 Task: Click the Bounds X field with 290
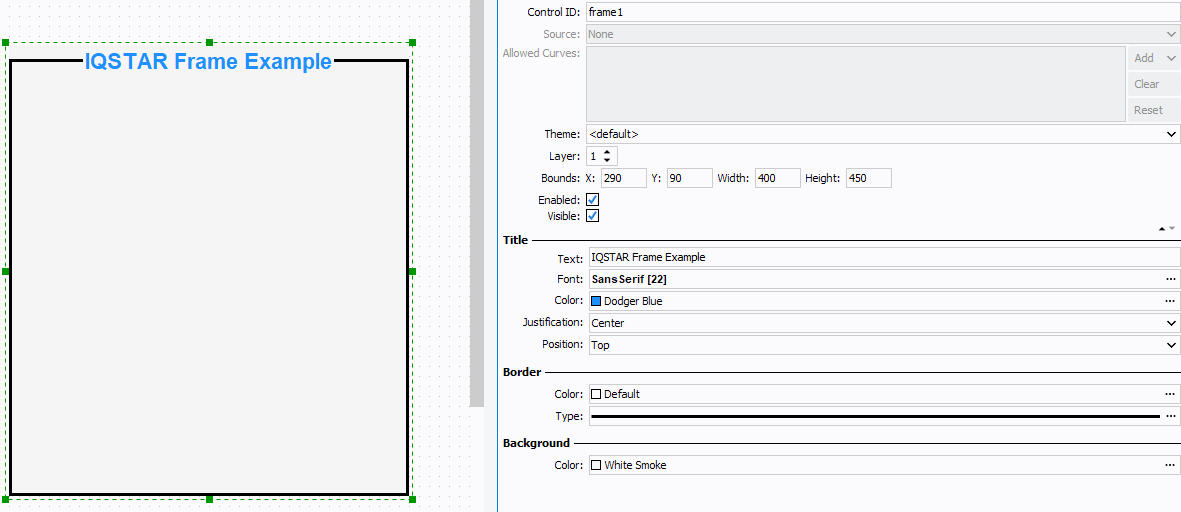tap(624, 178)
